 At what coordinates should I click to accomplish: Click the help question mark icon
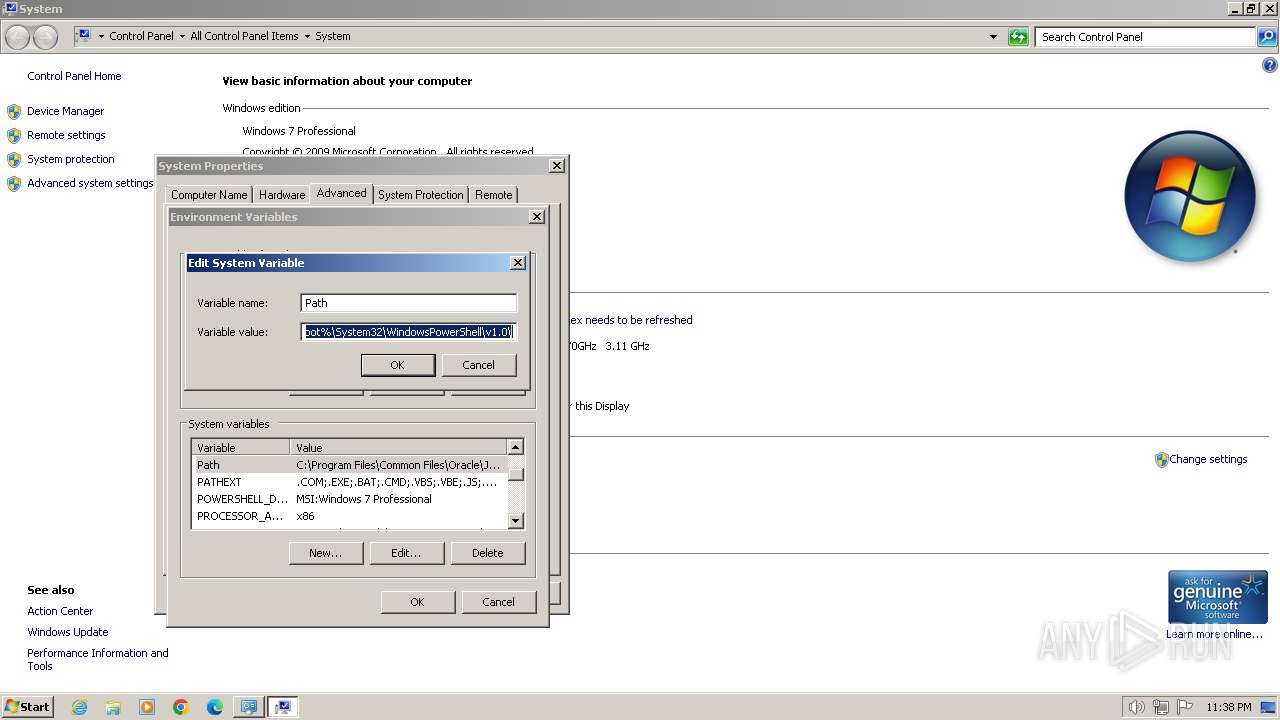click(x=1270, y=65)
